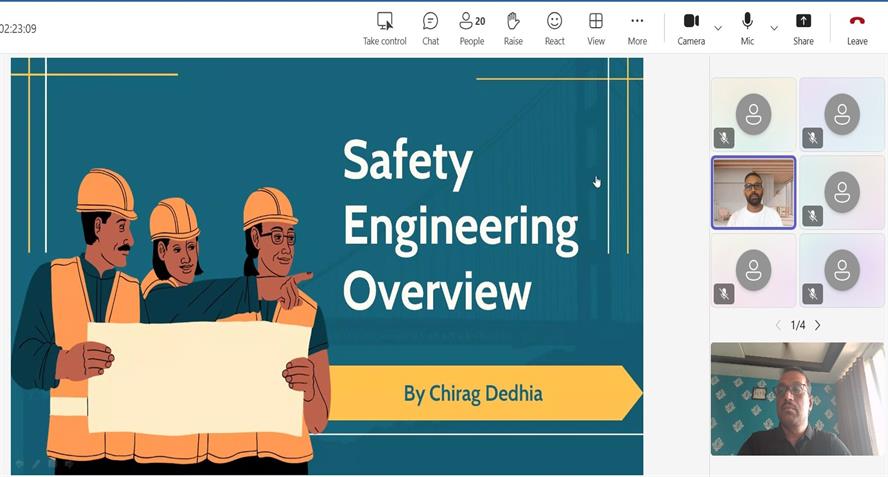Open the View layout options
Image resolution: width=888 pixels, height=477 pixels.
tap(596, 28)
